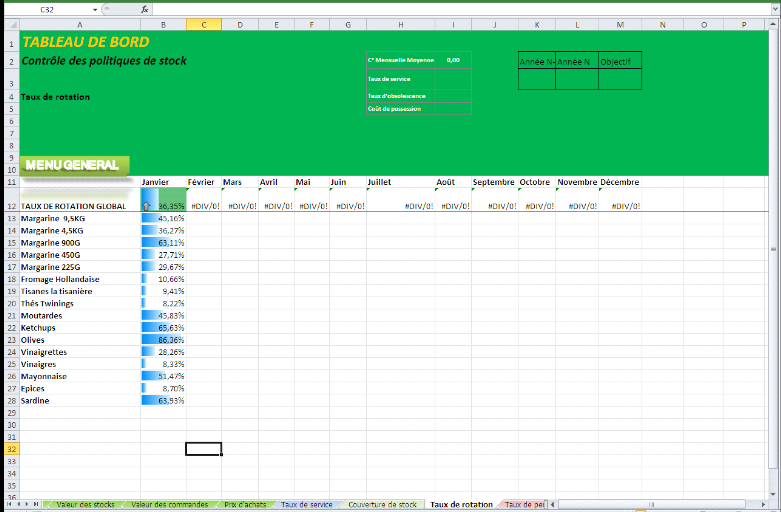Click the up arrow icon in Janvier cell
The width and height of the screenshot is (781, 512).
pyautogui.click(x=147, y=206)
